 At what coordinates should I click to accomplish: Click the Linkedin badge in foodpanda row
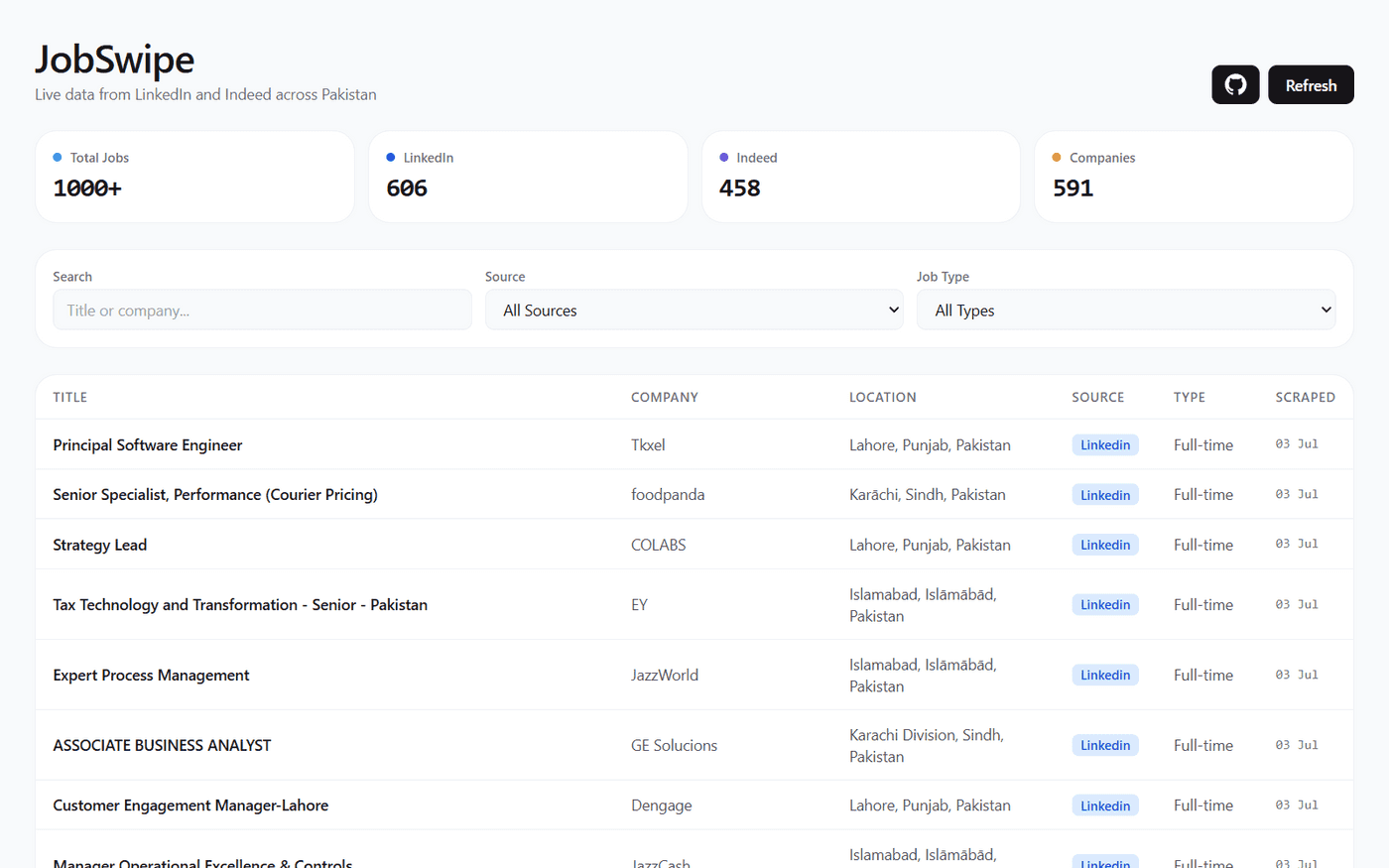pyautogui.click(x=1105, y=495)
